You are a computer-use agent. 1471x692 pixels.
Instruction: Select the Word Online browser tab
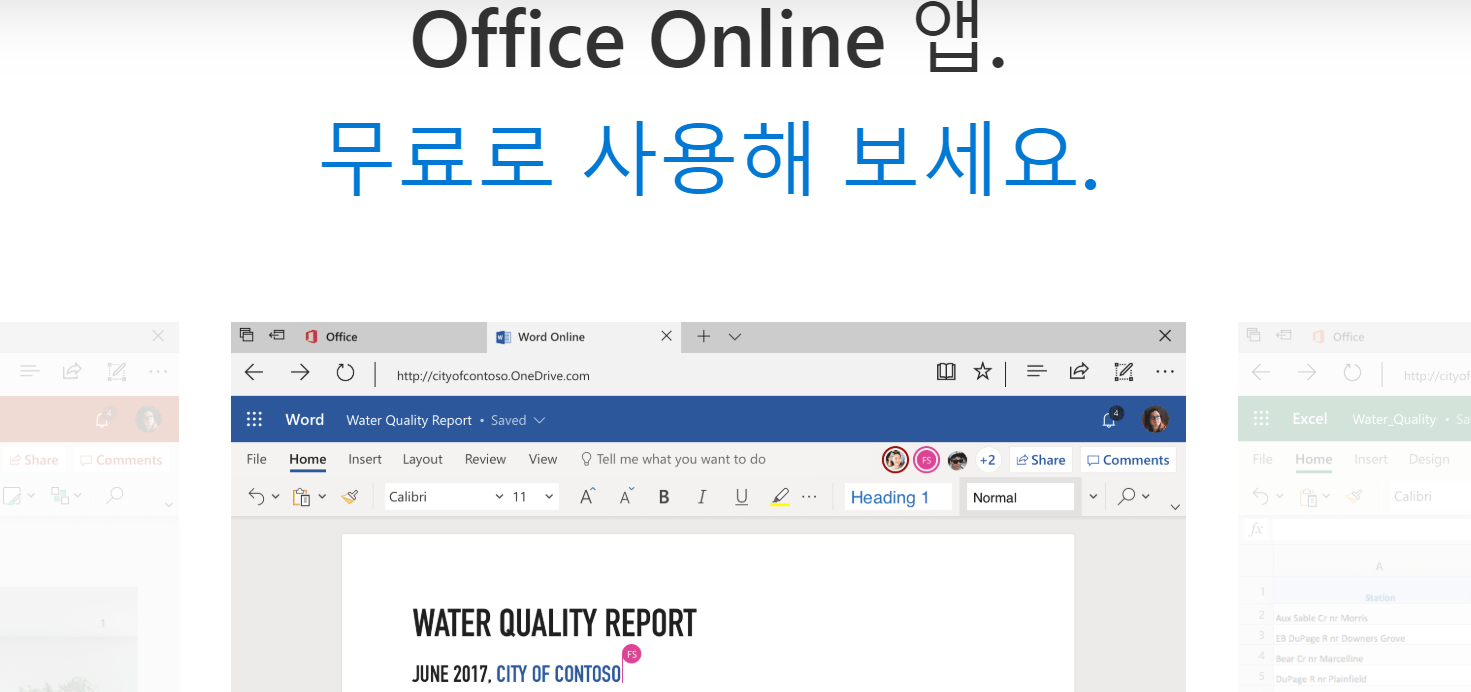(584, 337)
